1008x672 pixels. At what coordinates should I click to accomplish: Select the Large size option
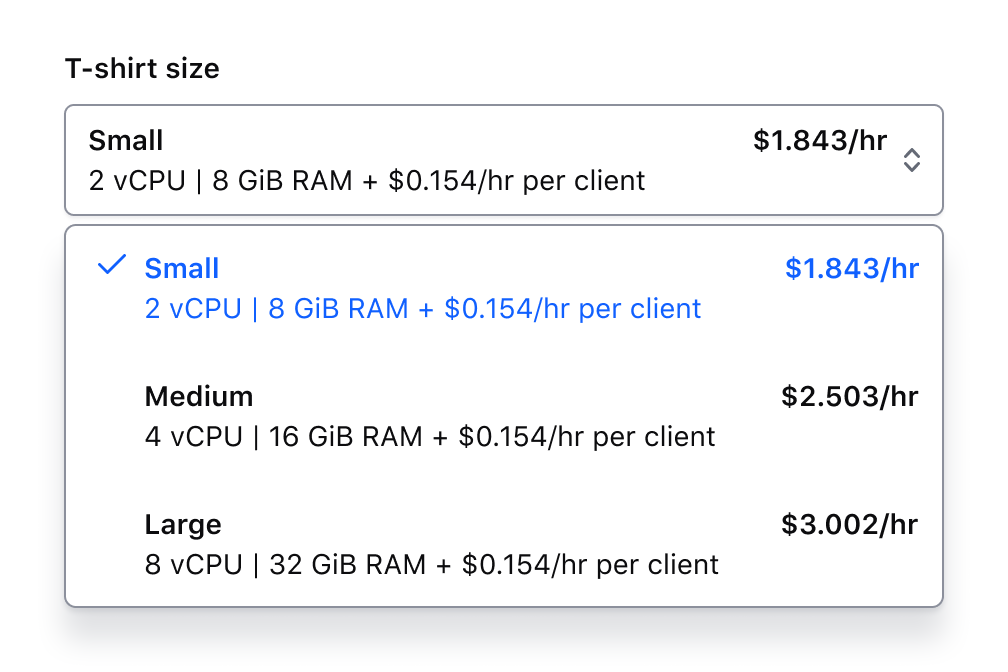point(504,544)
